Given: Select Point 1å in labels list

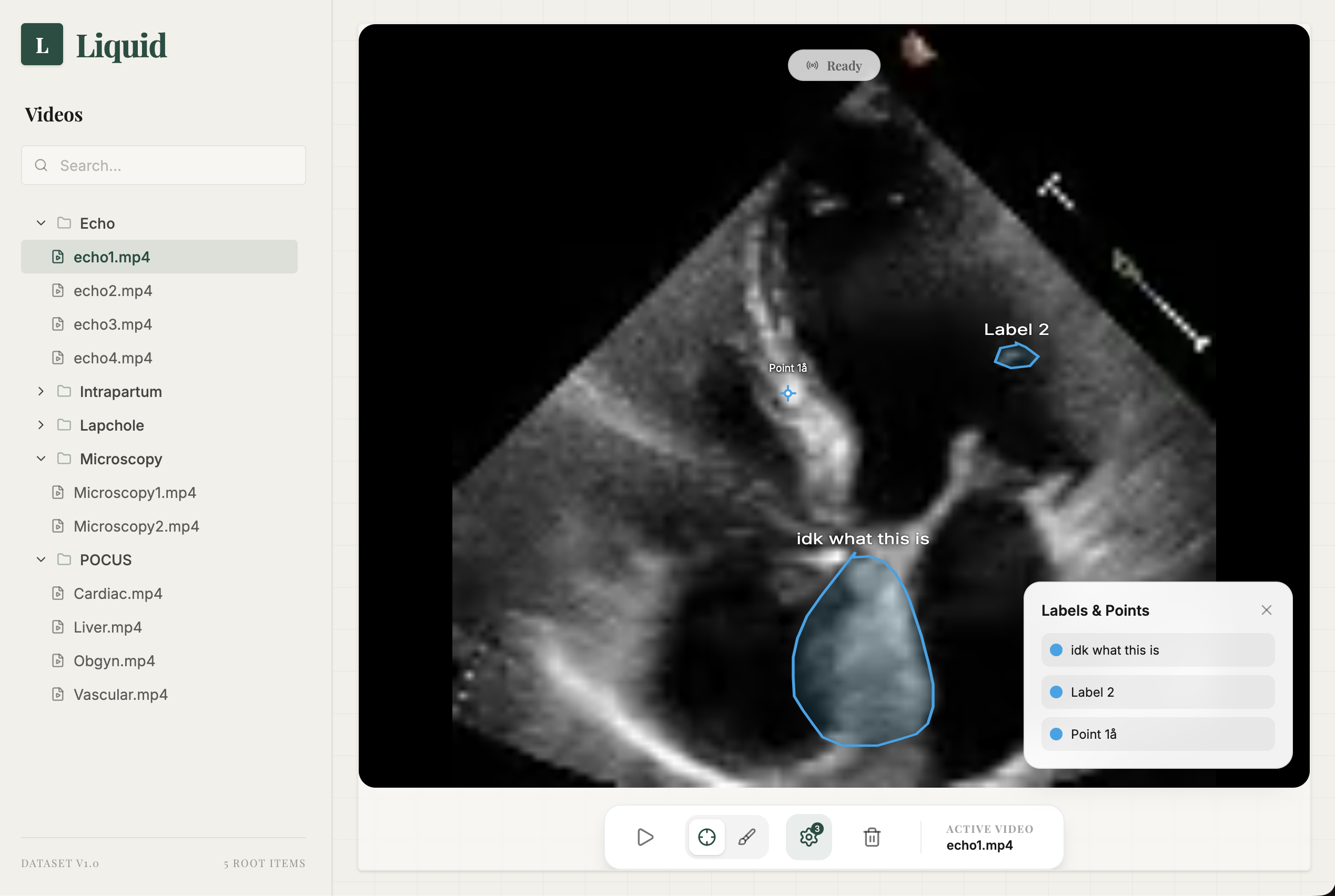Looking at the screenshot, I should point(1157,734).
